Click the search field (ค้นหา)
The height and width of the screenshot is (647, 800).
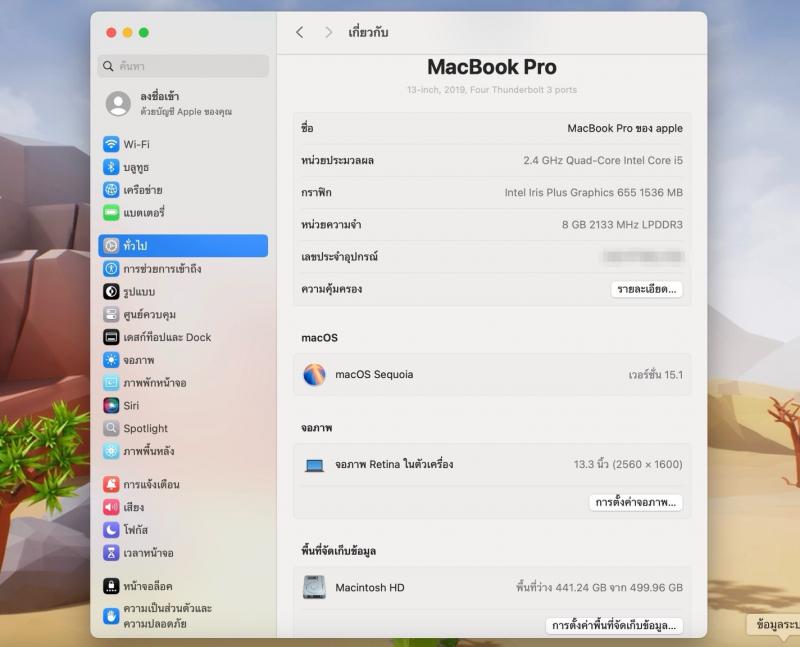point(183,66)
